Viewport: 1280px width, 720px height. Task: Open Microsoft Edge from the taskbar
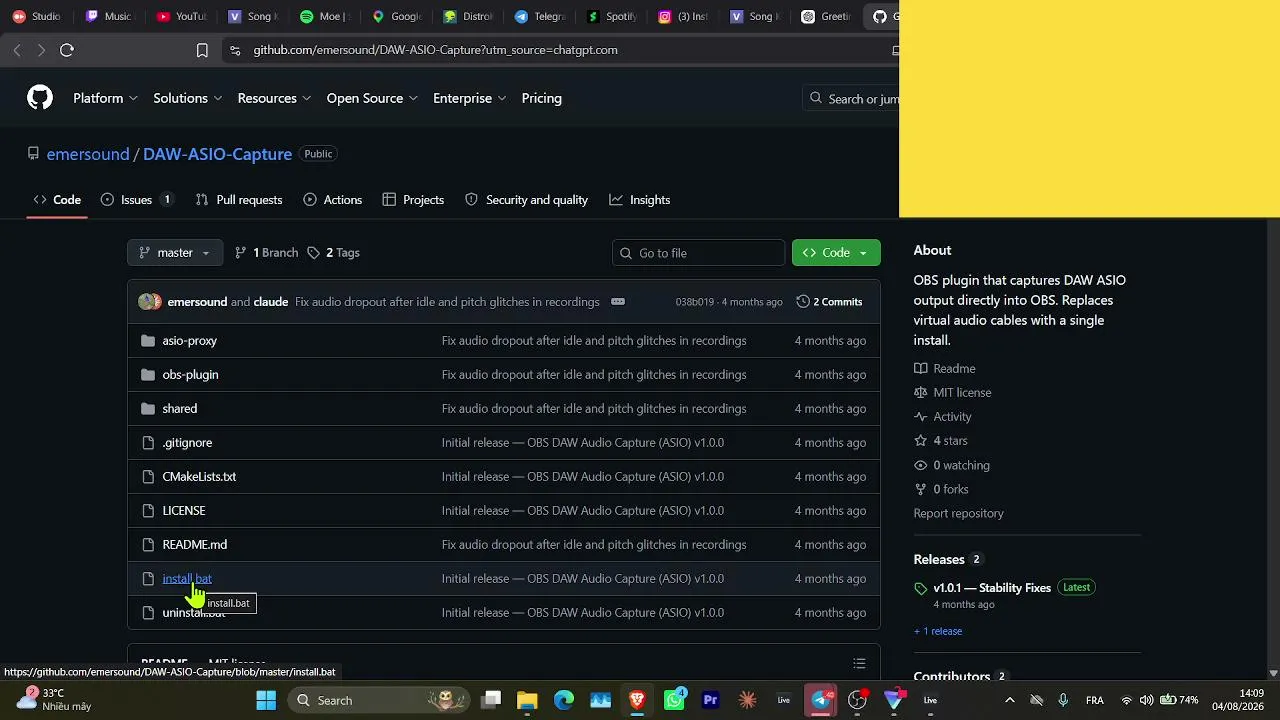[x=564, y=700]
